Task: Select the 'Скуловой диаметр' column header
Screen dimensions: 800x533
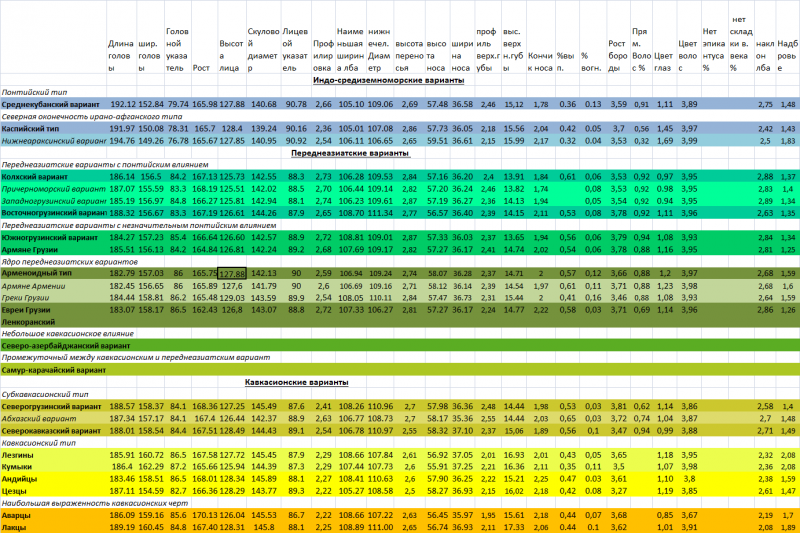Action: click(x=263, y=49)
